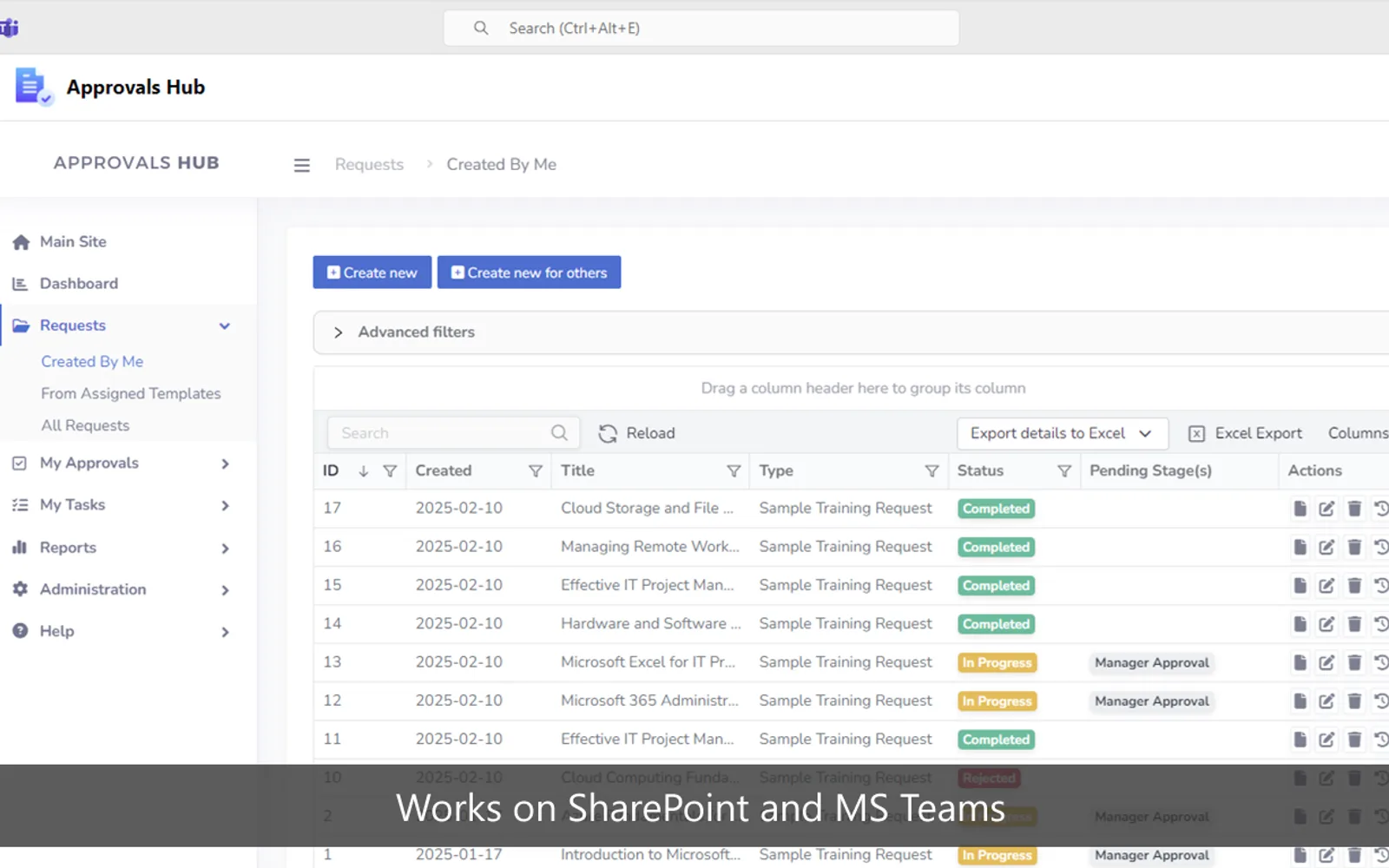
Task: Select Created By Me submenu item
Action: (x=92, y=362)
